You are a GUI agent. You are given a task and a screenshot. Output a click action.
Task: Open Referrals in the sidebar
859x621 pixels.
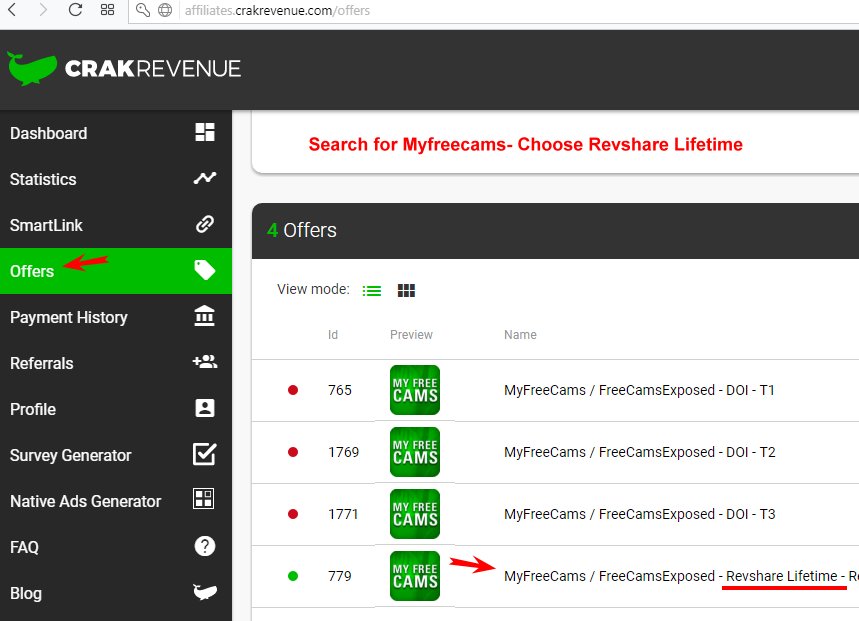click(116, 363)
